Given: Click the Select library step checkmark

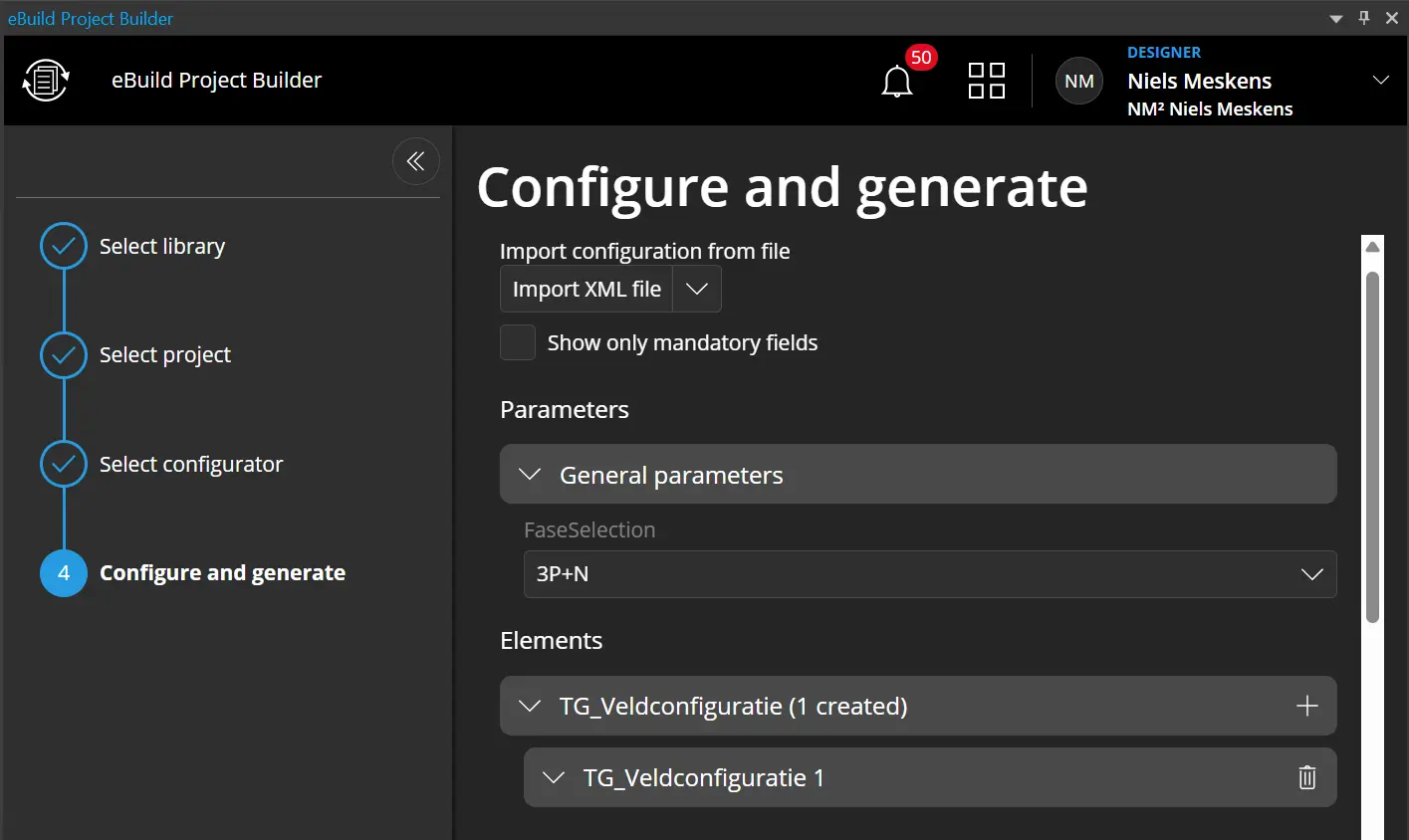Looking at the screenshot, I should click(x=64, y=246).
